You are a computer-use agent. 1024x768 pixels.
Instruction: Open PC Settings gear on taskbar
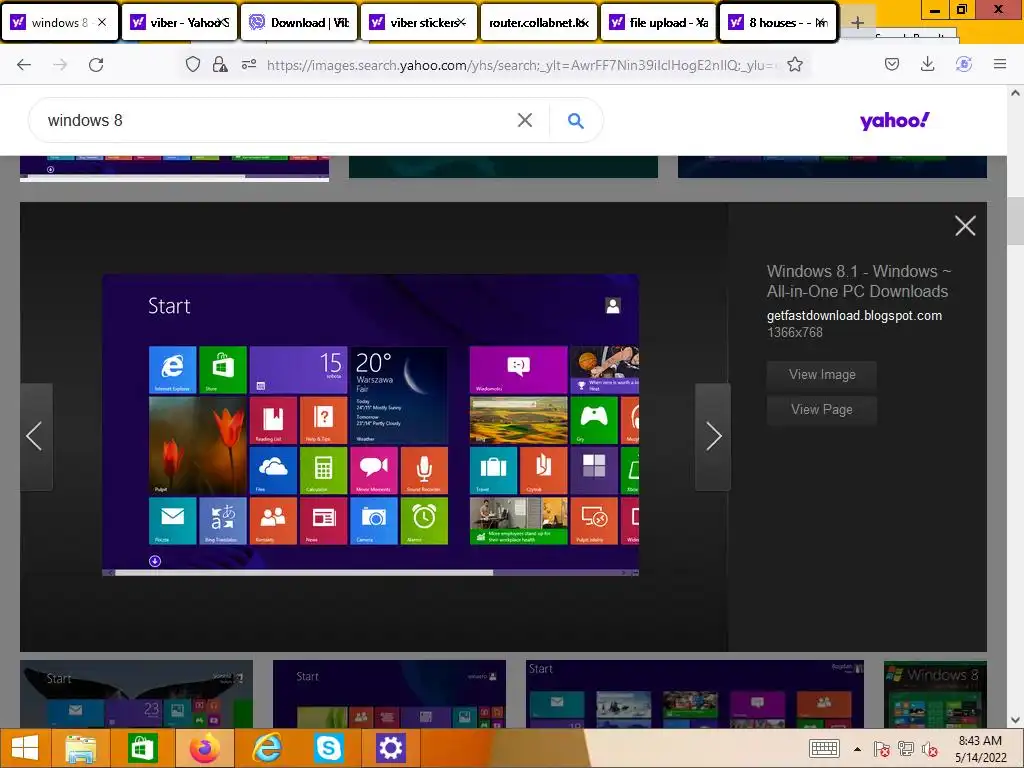391,748
